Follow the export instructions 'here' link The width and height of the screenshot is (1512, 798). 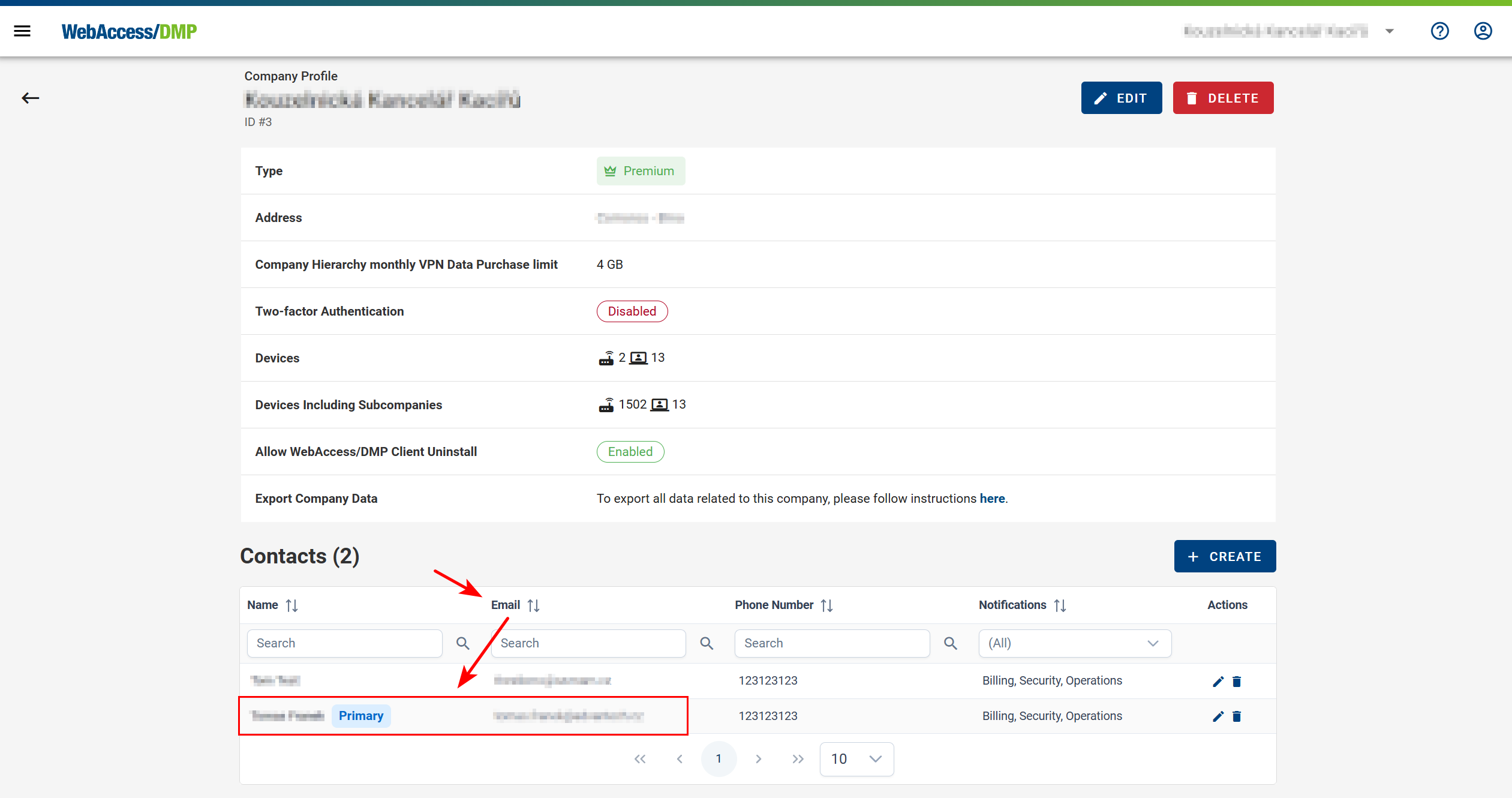[992, 499]
